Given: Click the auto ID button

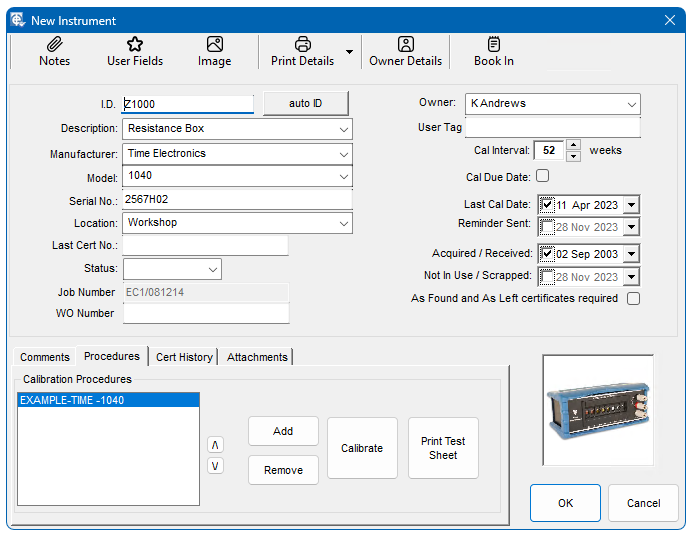Looking at the screenshot, I should click(305, 104).
